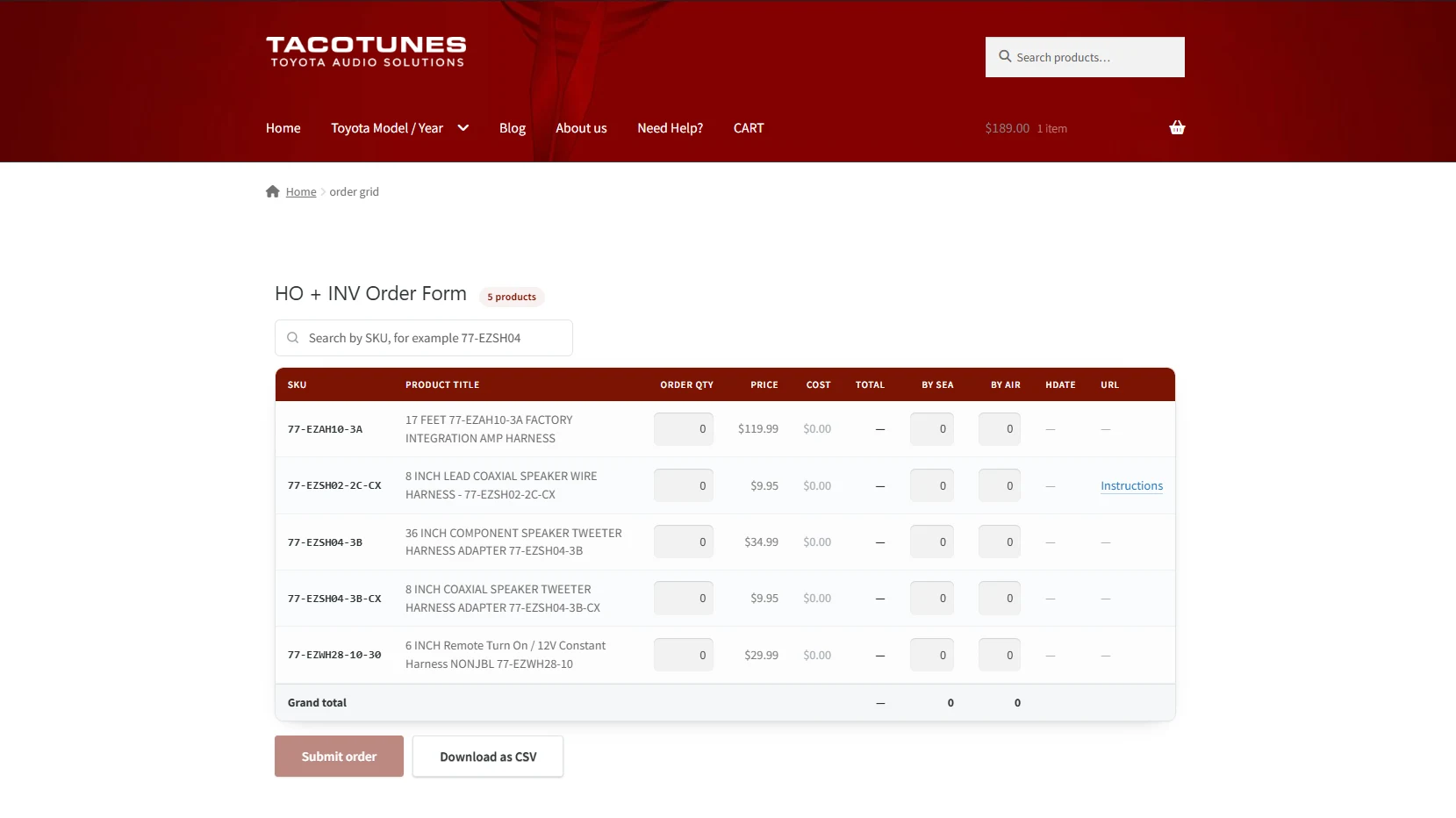Click order qty field for 77-EZSH04-3B-CX

pos(684,598)
